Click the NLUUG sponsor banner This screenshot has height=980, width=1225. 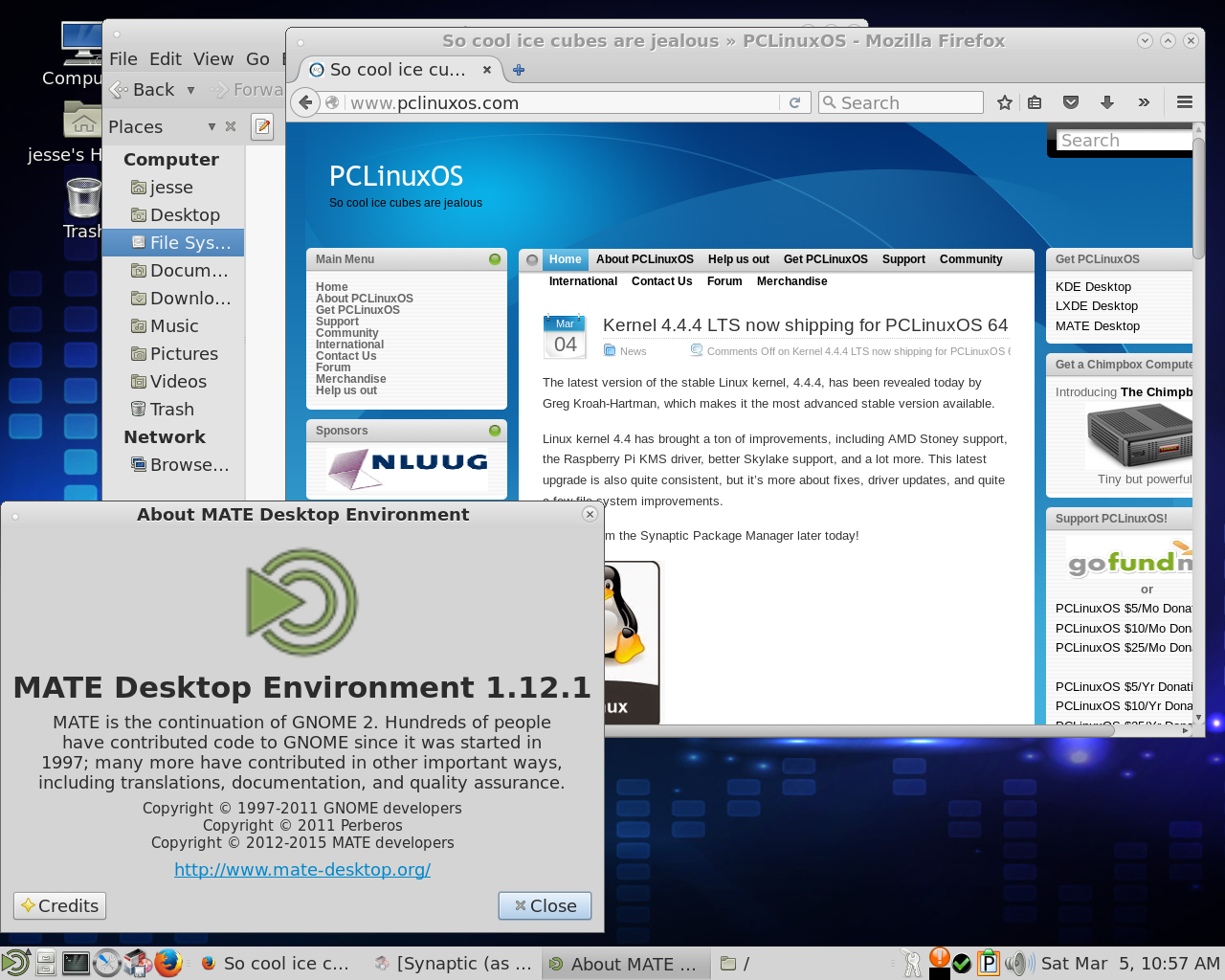[x=407, y=471]
